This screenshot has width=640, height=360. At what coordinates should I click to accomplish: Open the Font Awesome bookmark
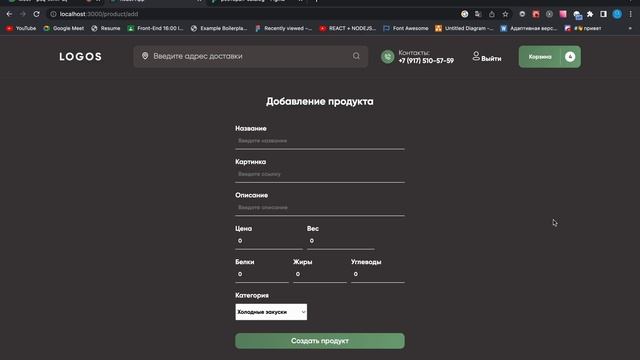[x=406, y=28]
